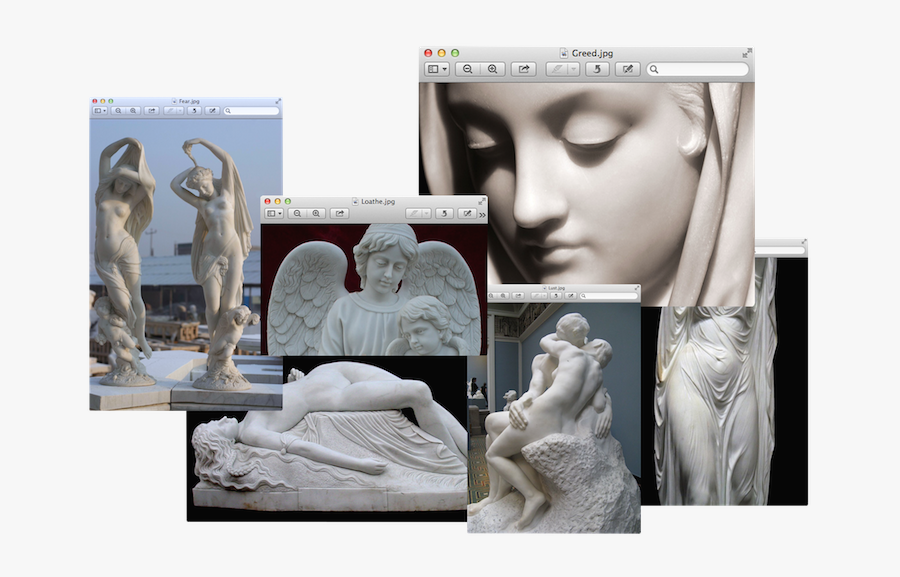Select the highlight pen in Fear.jpg window
Screen dimensions: 900x577
(170, 111)
